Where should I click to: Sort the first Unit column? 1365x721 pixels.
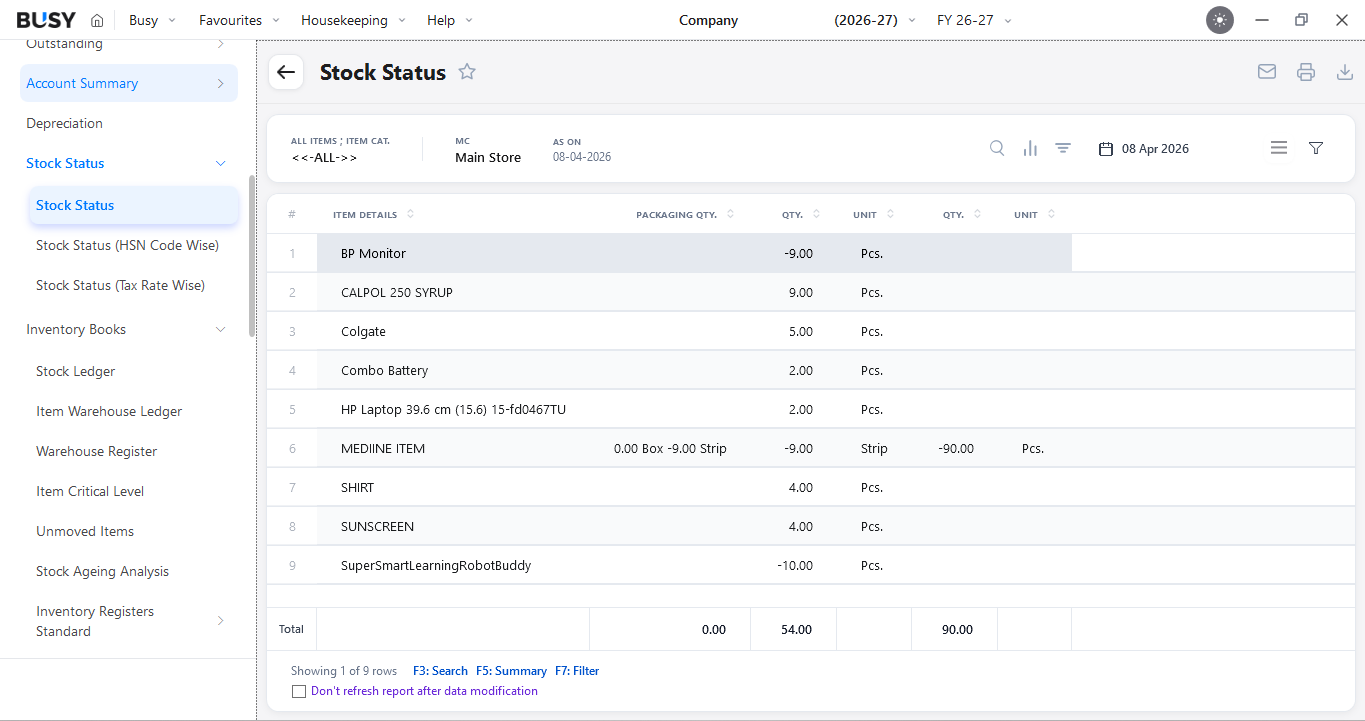click(x=890, y=214)
